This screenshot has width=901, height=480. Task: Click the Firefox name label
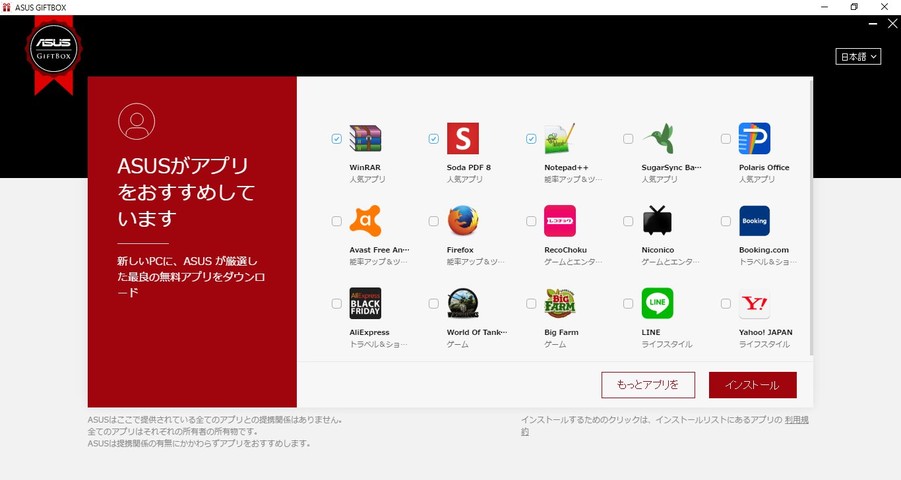(x=460, y=250)
